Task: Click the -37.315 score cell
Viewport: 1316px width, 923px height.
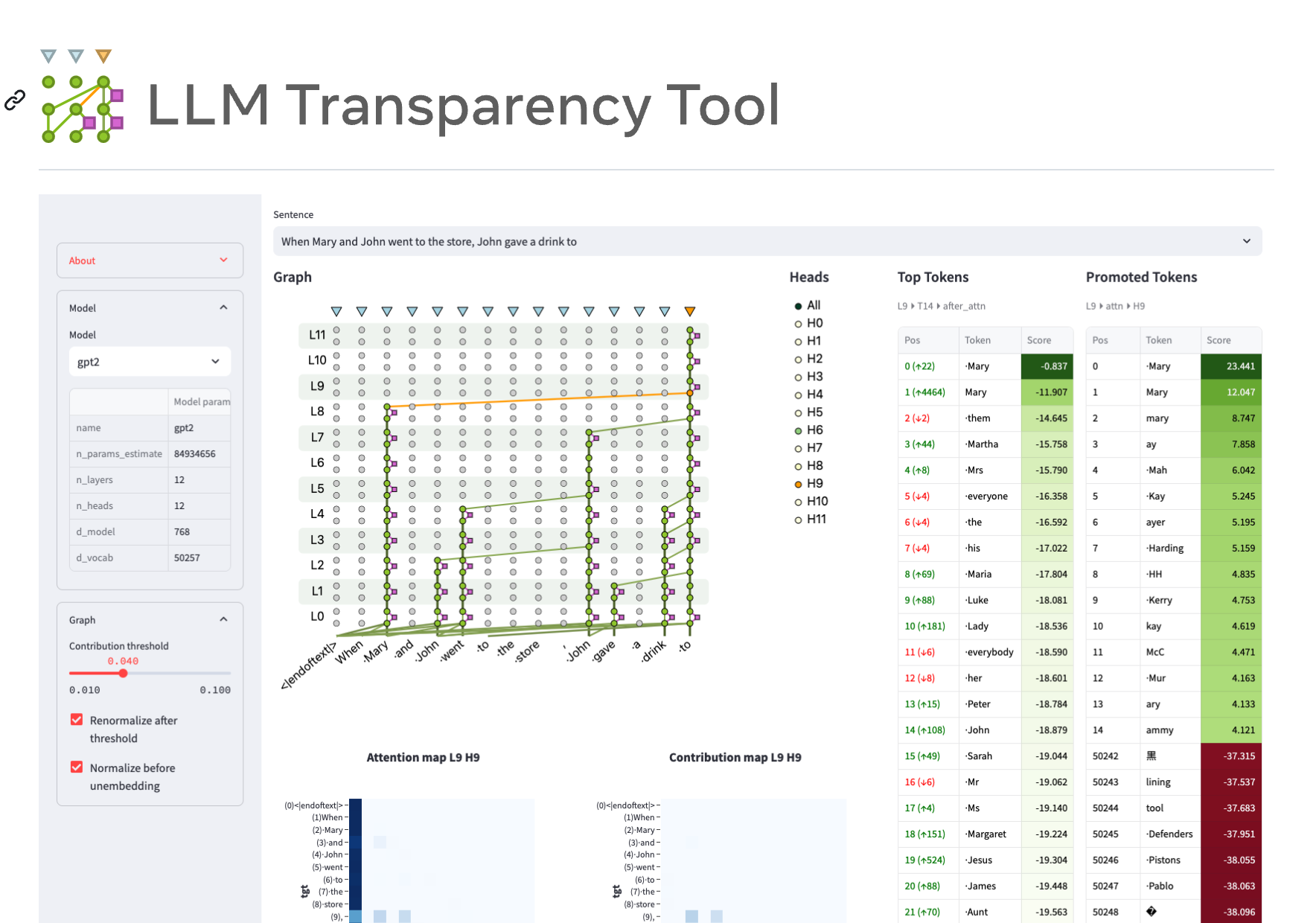Action: [1231, 756]
